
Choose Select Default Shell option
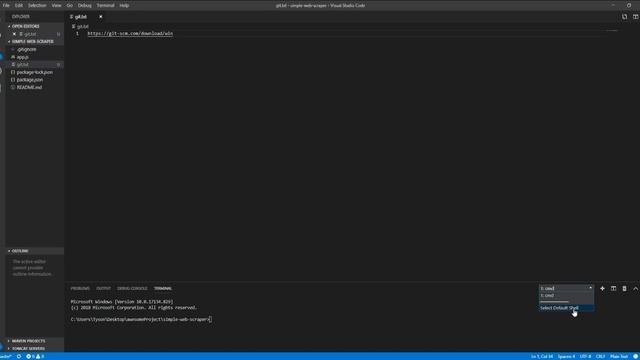tap(566, 308)
